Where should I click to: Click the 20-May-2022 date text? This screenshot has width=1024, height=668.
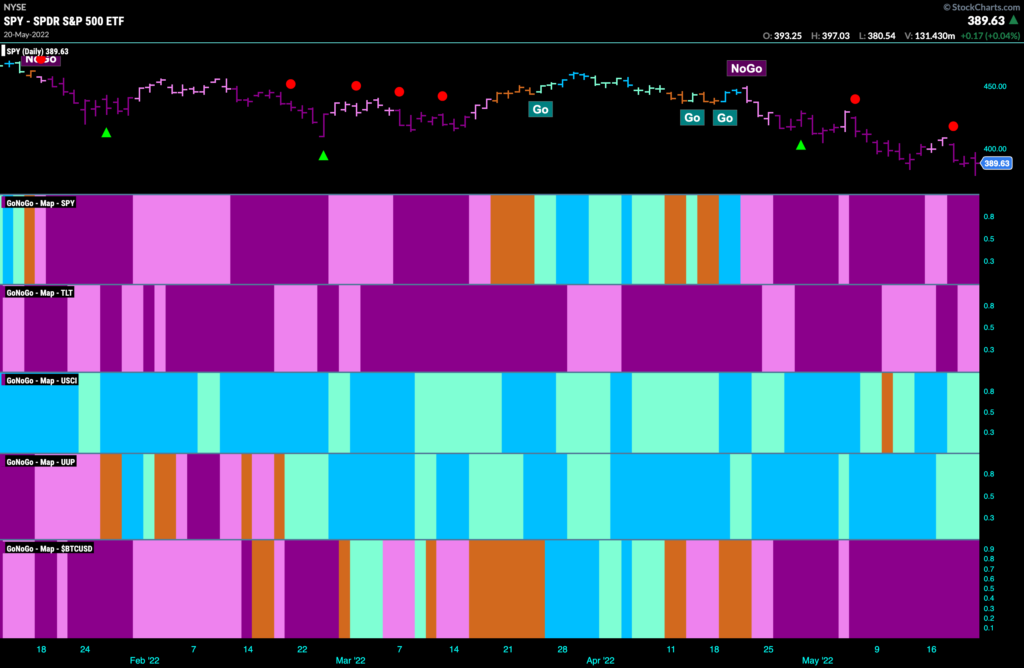26,35
